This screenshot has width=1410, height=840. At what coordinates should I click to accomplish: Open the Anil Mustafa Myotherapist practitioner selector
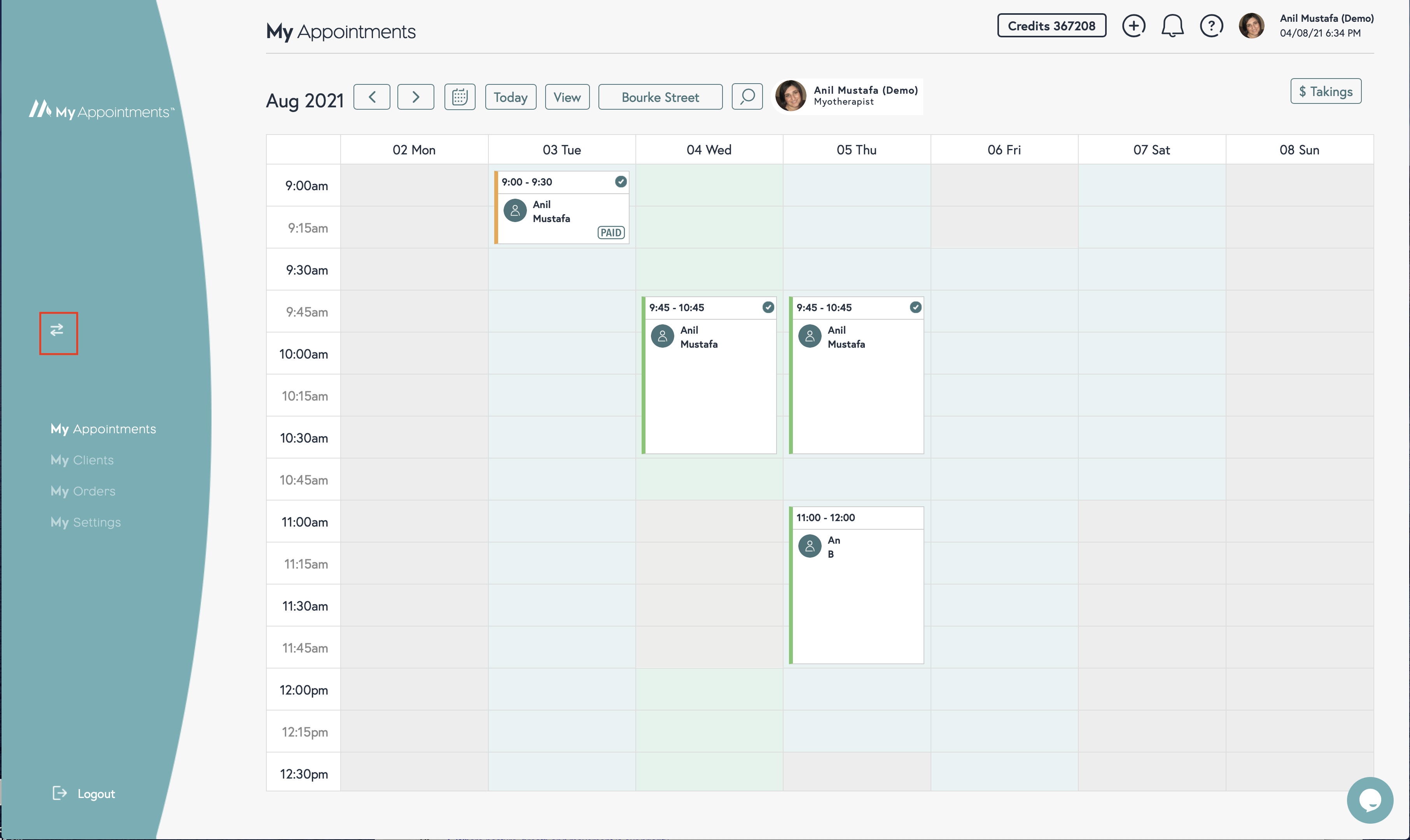coord(848,96)
